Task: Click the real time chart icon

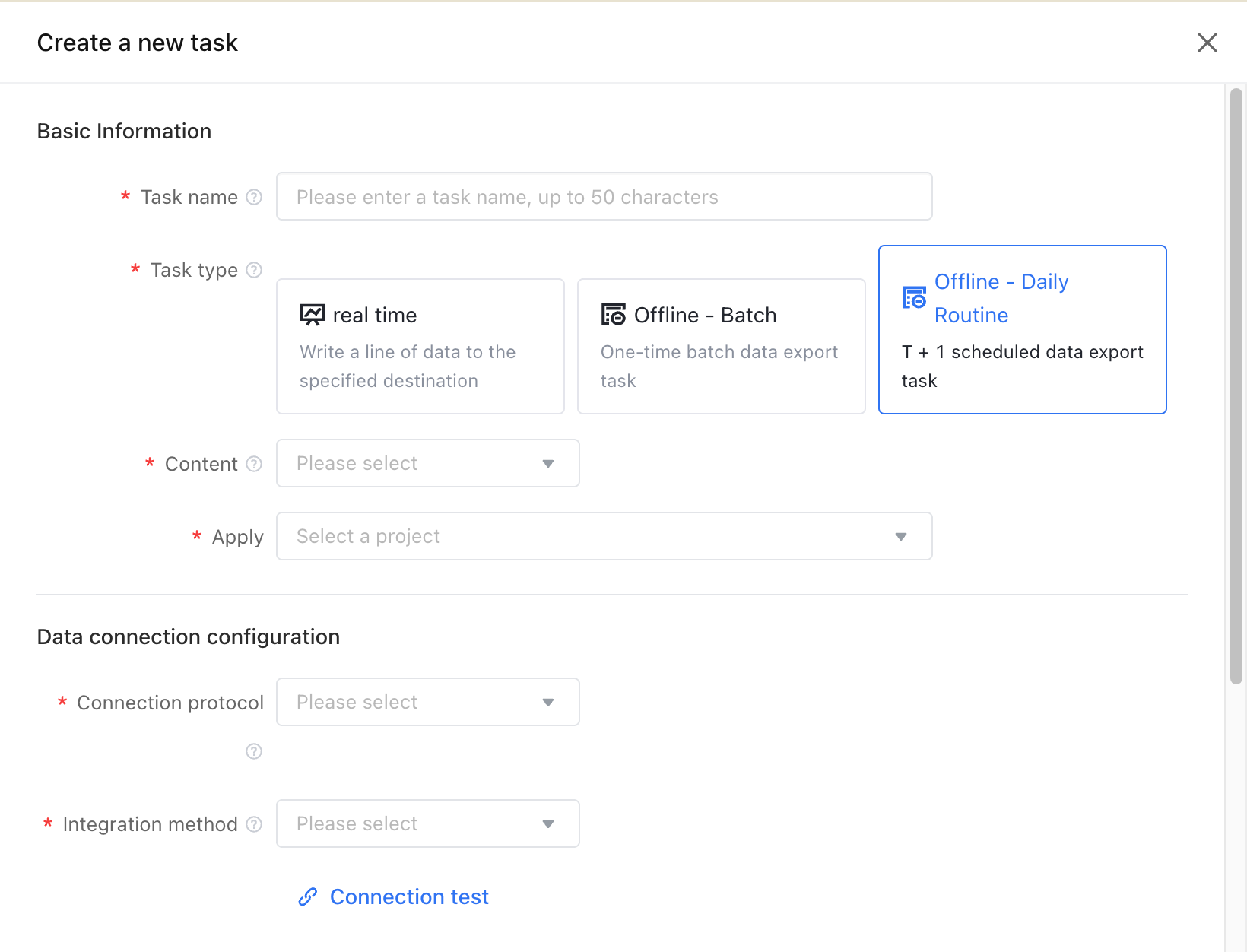Action: [312, 315]
